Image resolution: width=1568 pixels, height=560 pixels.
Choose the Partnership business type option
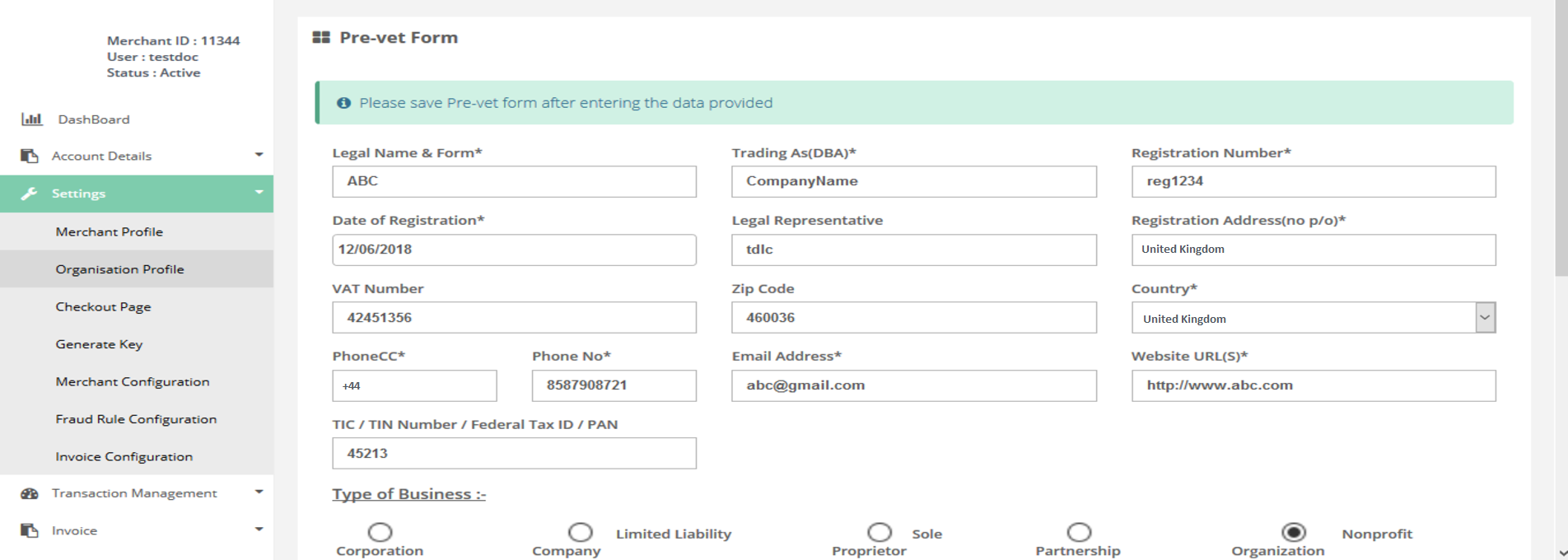coord(1078,532)
